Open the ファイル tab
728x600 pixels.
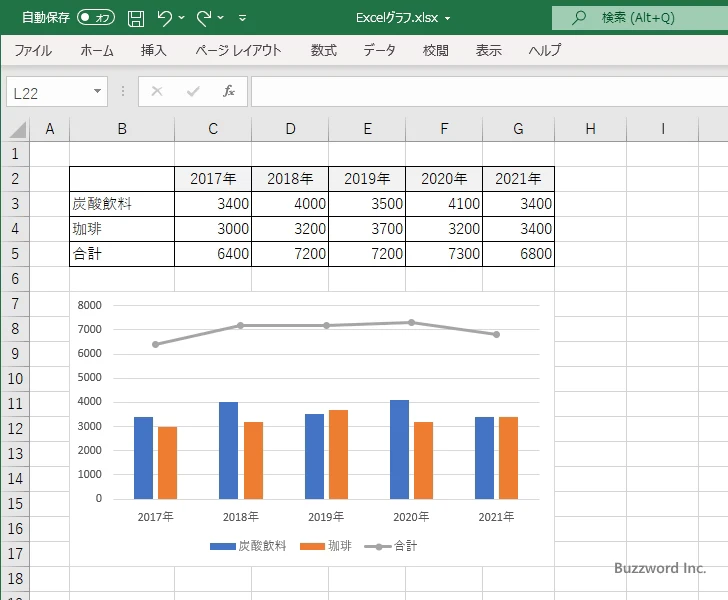pyautogui.click(x=33, y=50)
